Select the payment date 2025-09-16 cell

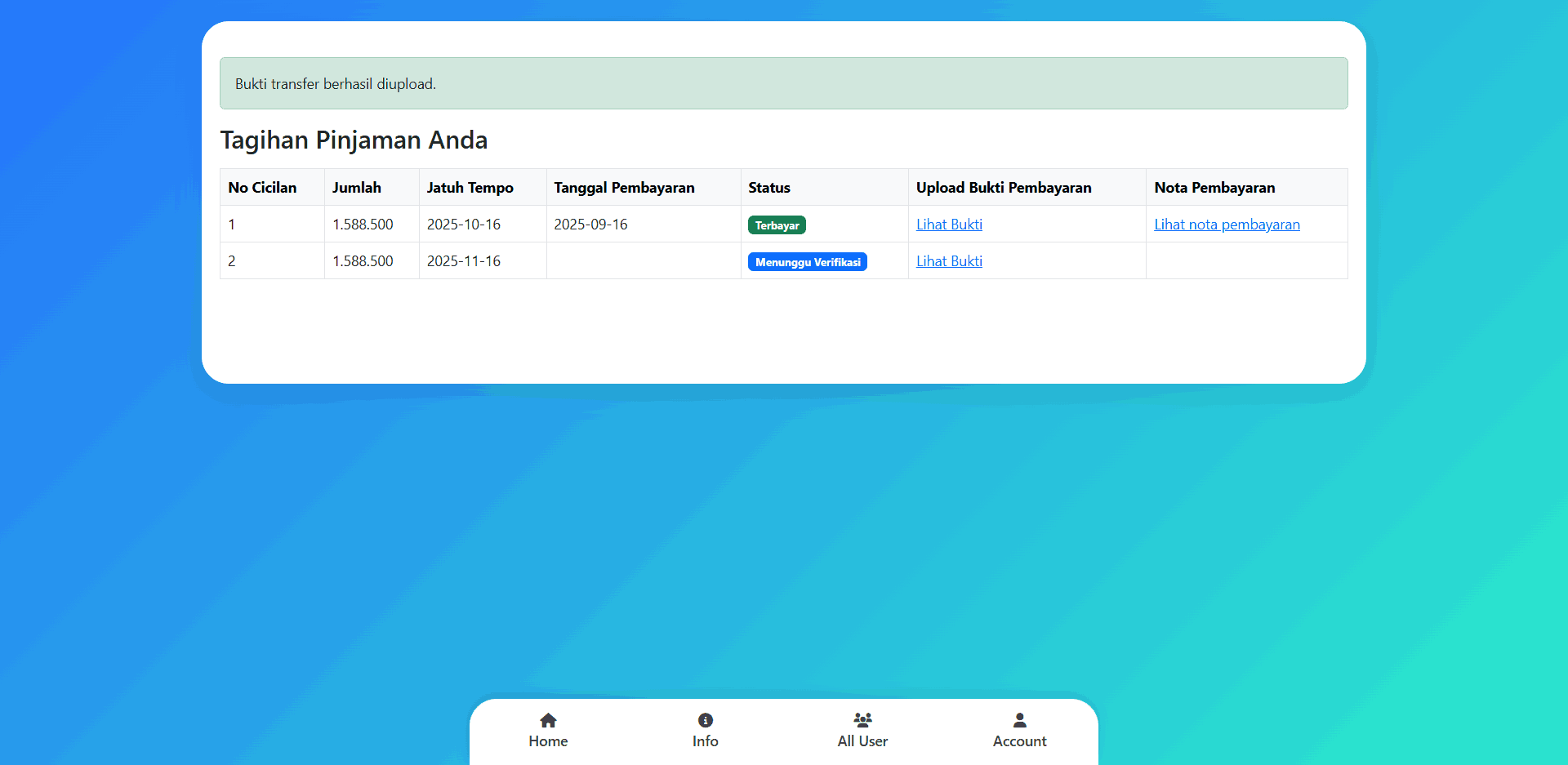[x=590, y=225]
